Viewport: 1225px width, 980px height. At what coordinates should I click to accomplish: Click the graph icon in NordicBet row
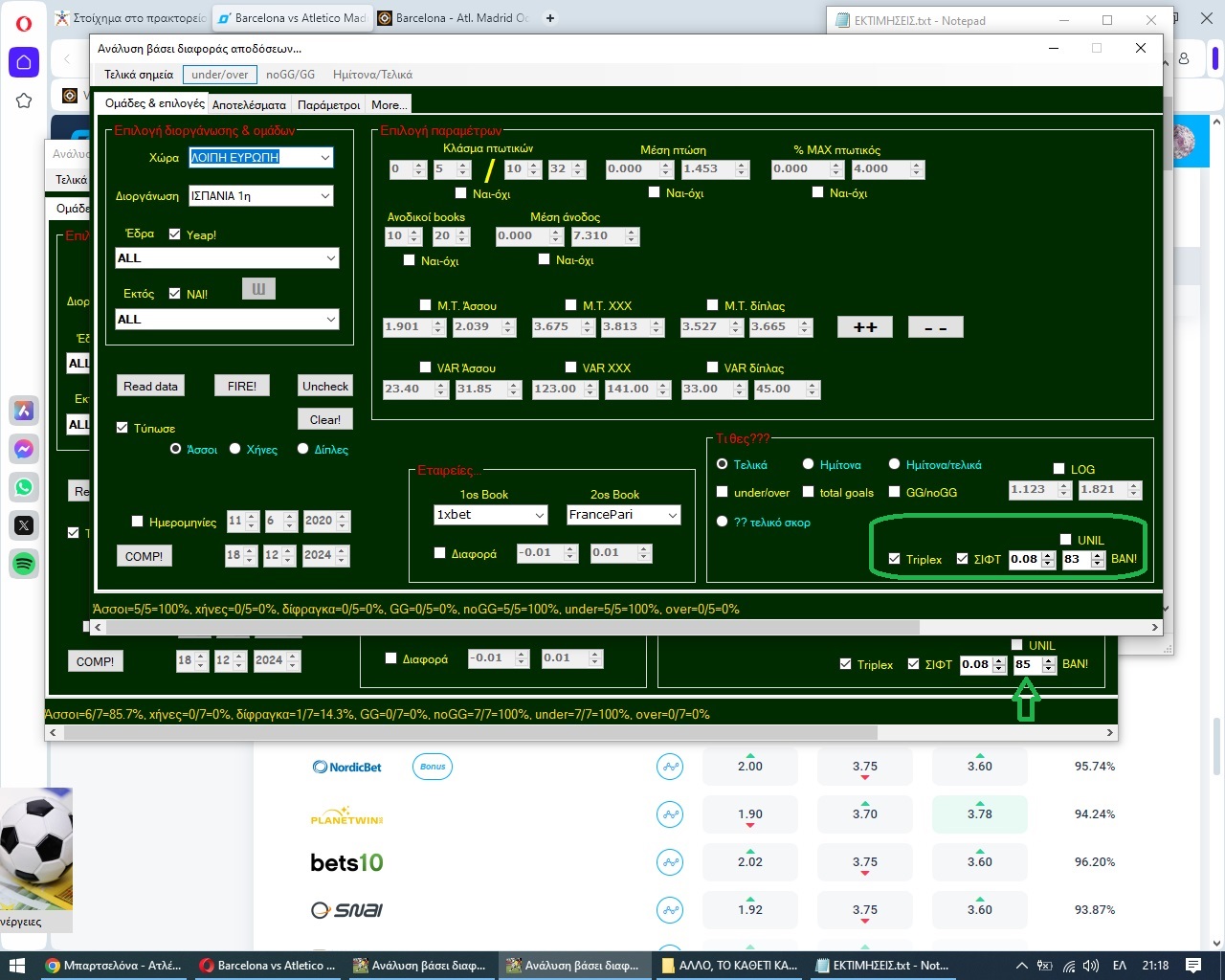[670, 767]
